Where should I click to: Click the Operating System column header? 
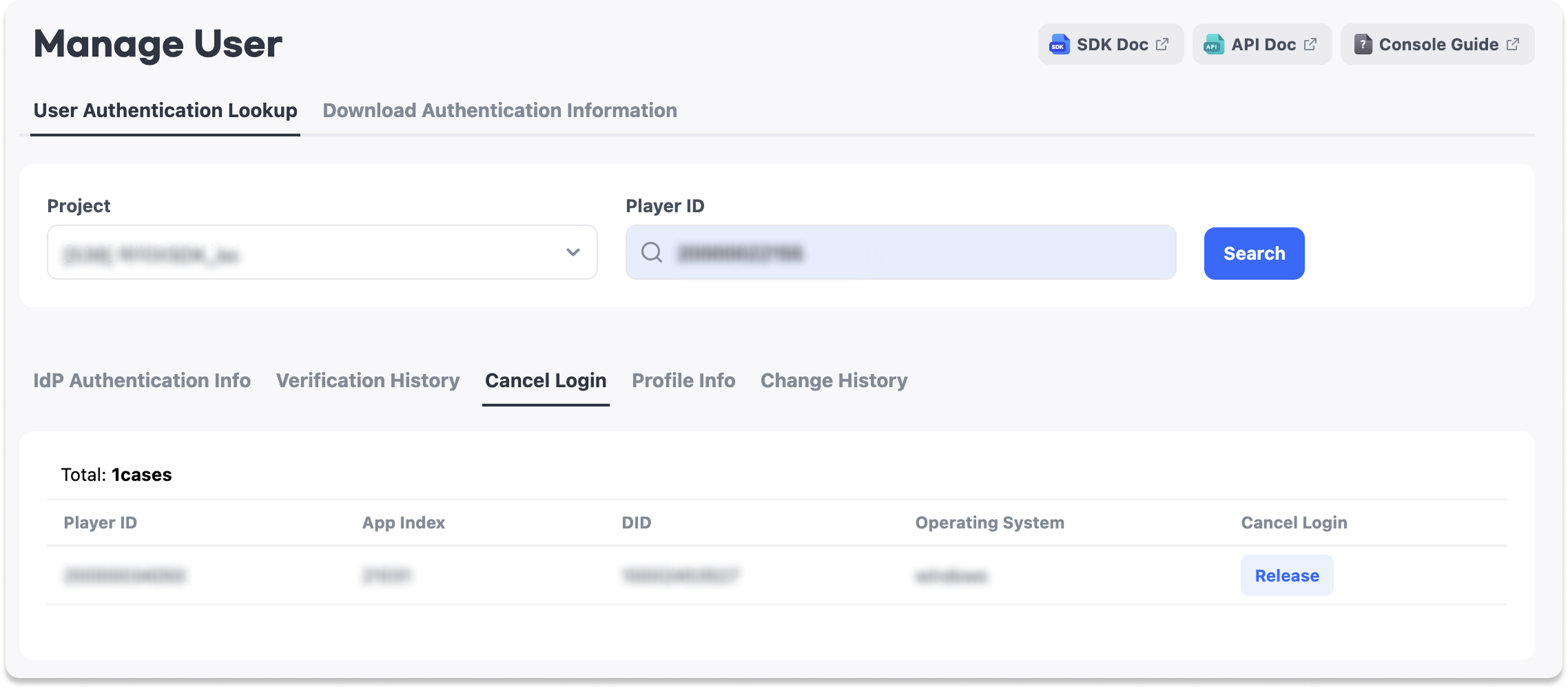coord(989,523)
